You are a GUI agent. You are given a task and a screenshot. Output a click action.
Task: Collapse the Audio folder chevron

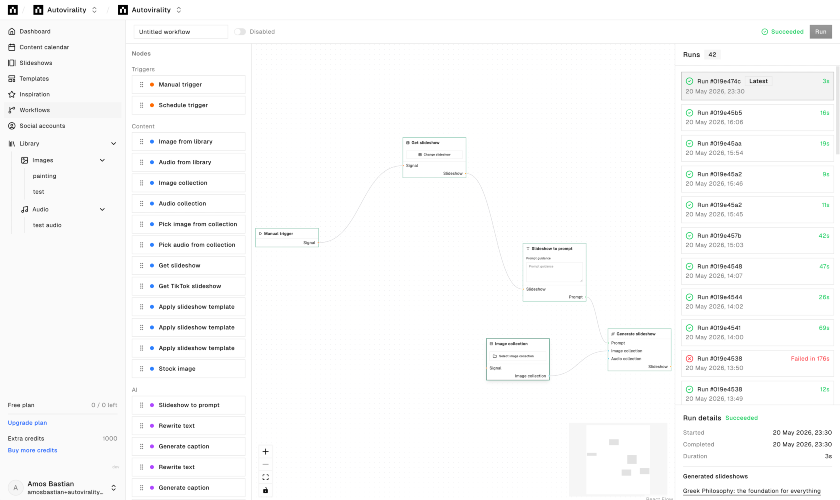(x=102, y=210)
